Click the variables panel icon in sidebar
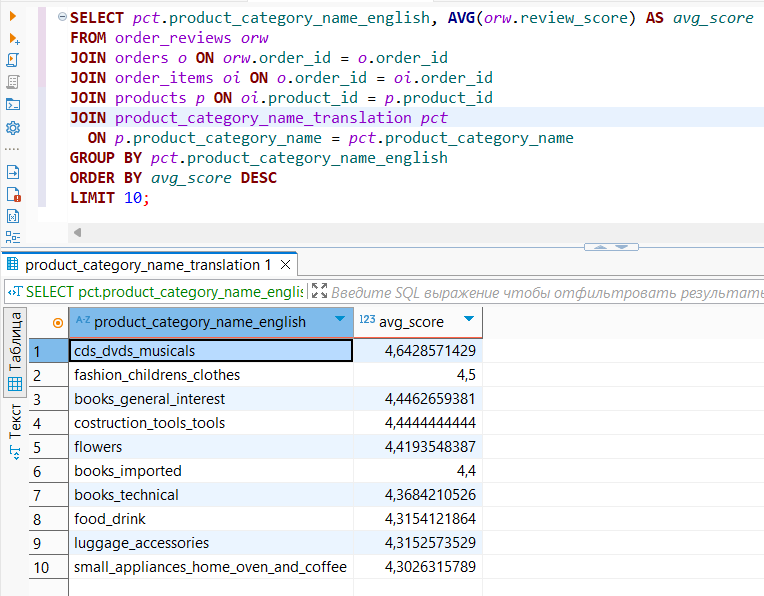Screen dimensions: 764x596 pos(13,215)
